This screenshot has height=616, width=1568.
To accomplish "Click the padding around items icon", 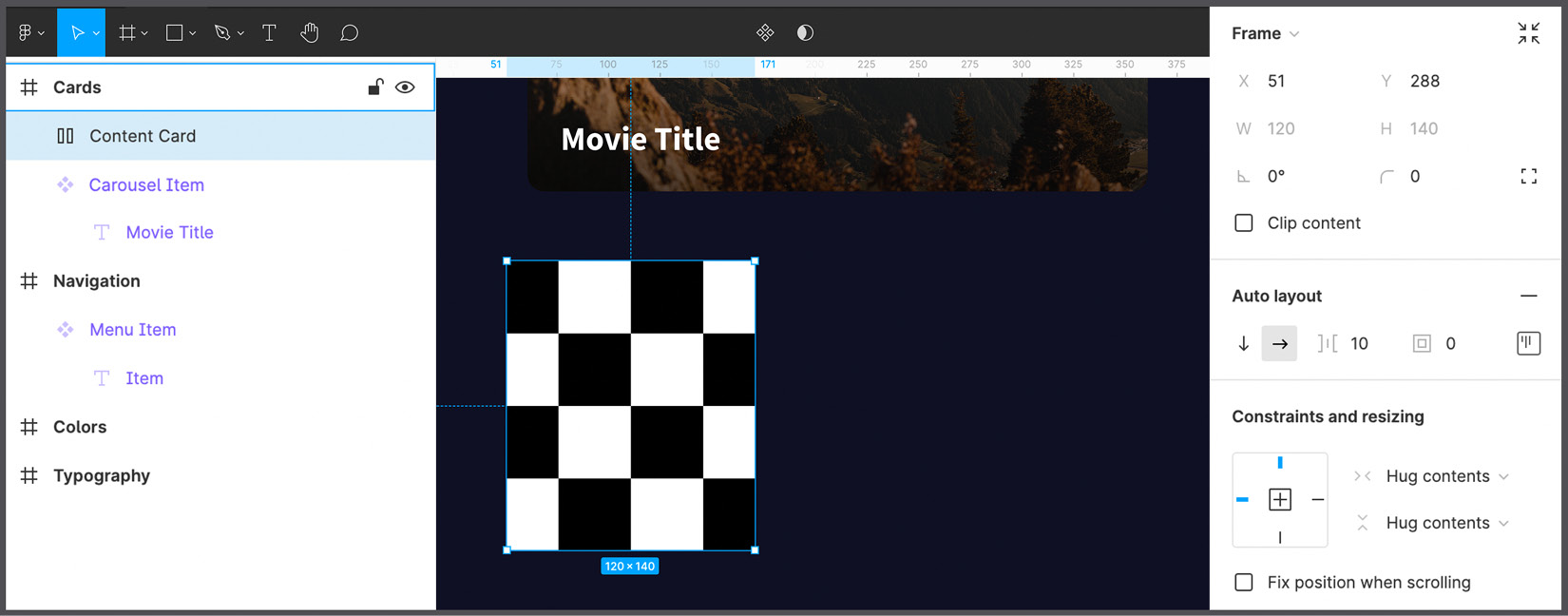I will [x=1422, y=343].
